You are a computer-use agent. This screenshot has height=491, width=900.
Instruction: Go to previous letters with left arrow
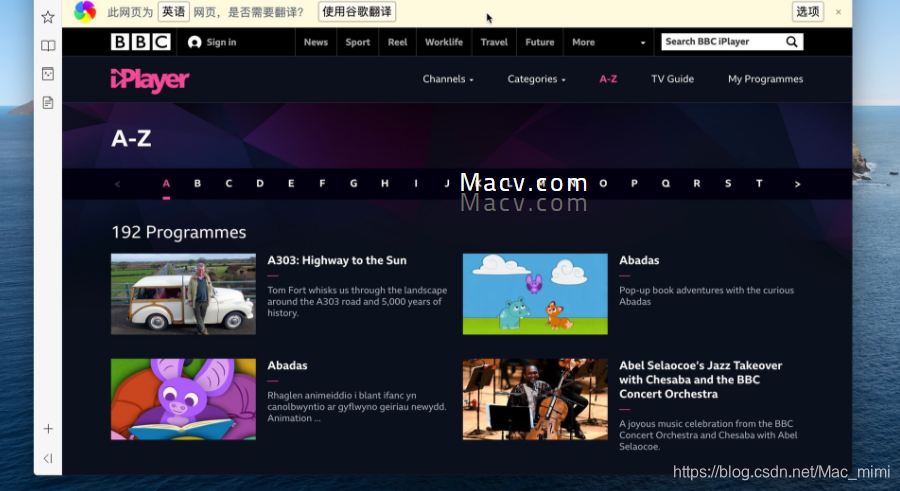pyautogui.click(x=118, y=184)
